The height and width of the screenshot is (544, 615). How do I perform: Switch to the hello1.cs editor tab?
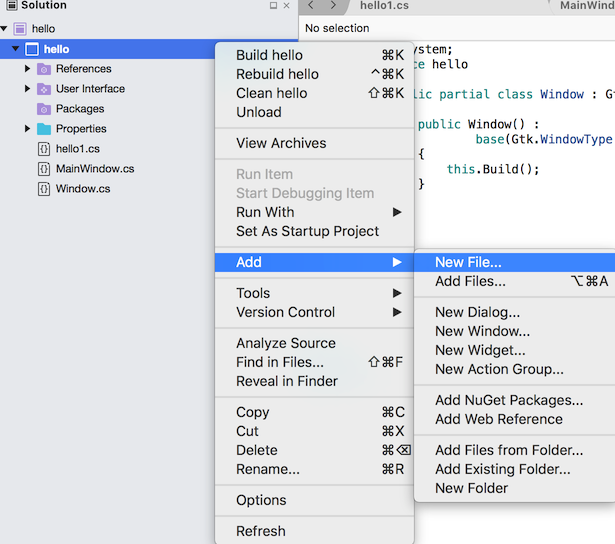[x=384, y=6]
